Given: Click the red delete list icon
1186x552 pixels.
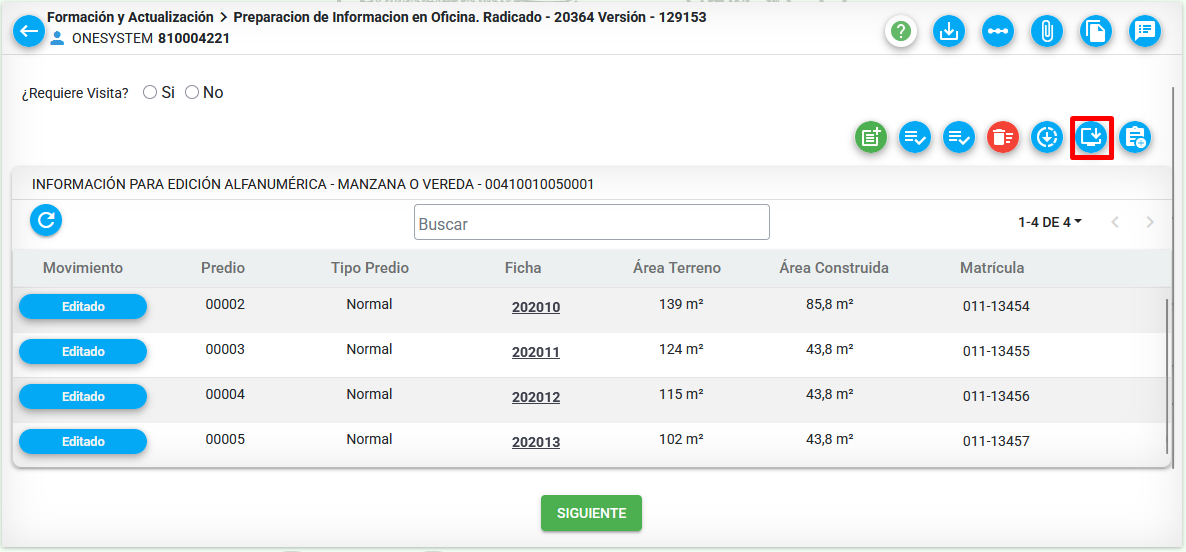Looking at the screenshot, I should (1003, 138).
